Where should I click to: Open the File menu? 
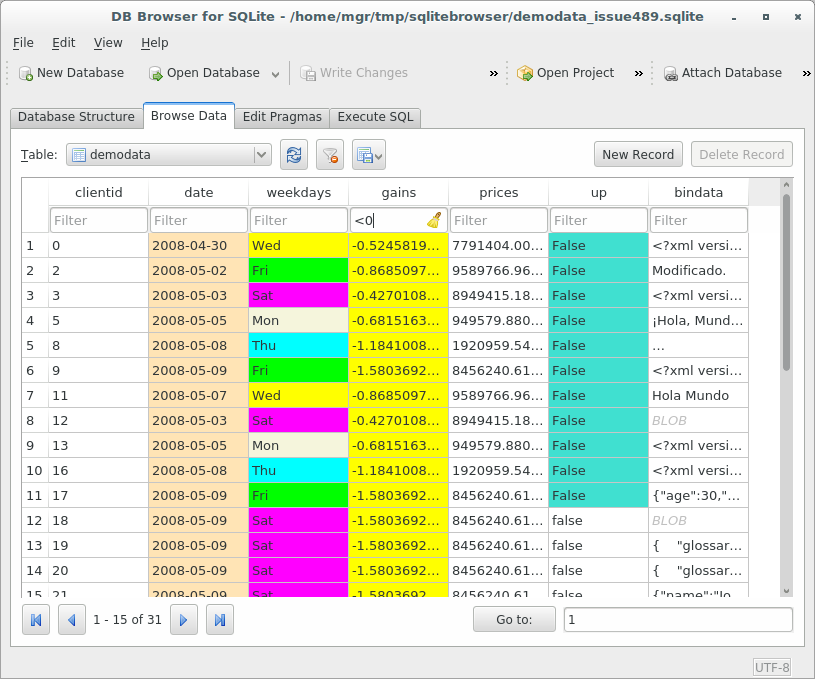tap(23, 43)
